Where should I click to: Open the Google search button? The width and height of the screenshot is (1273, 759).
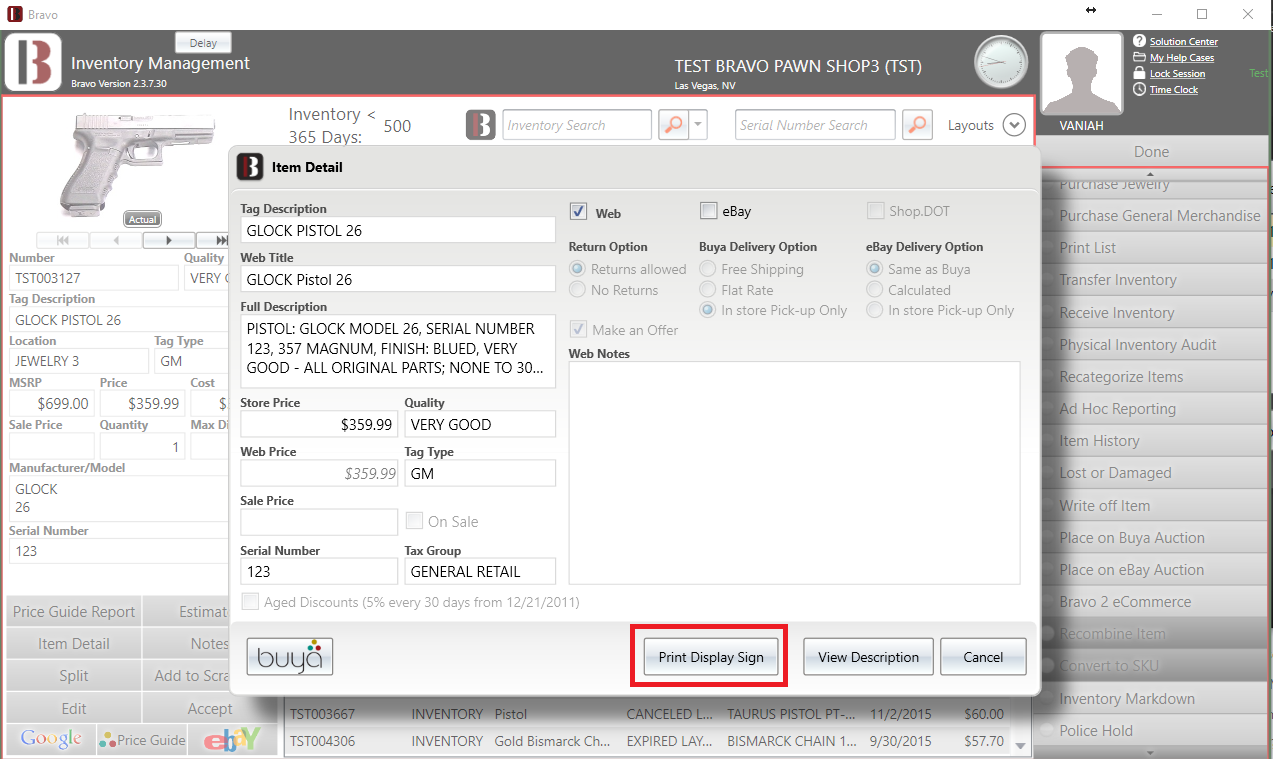pos(51,740)
